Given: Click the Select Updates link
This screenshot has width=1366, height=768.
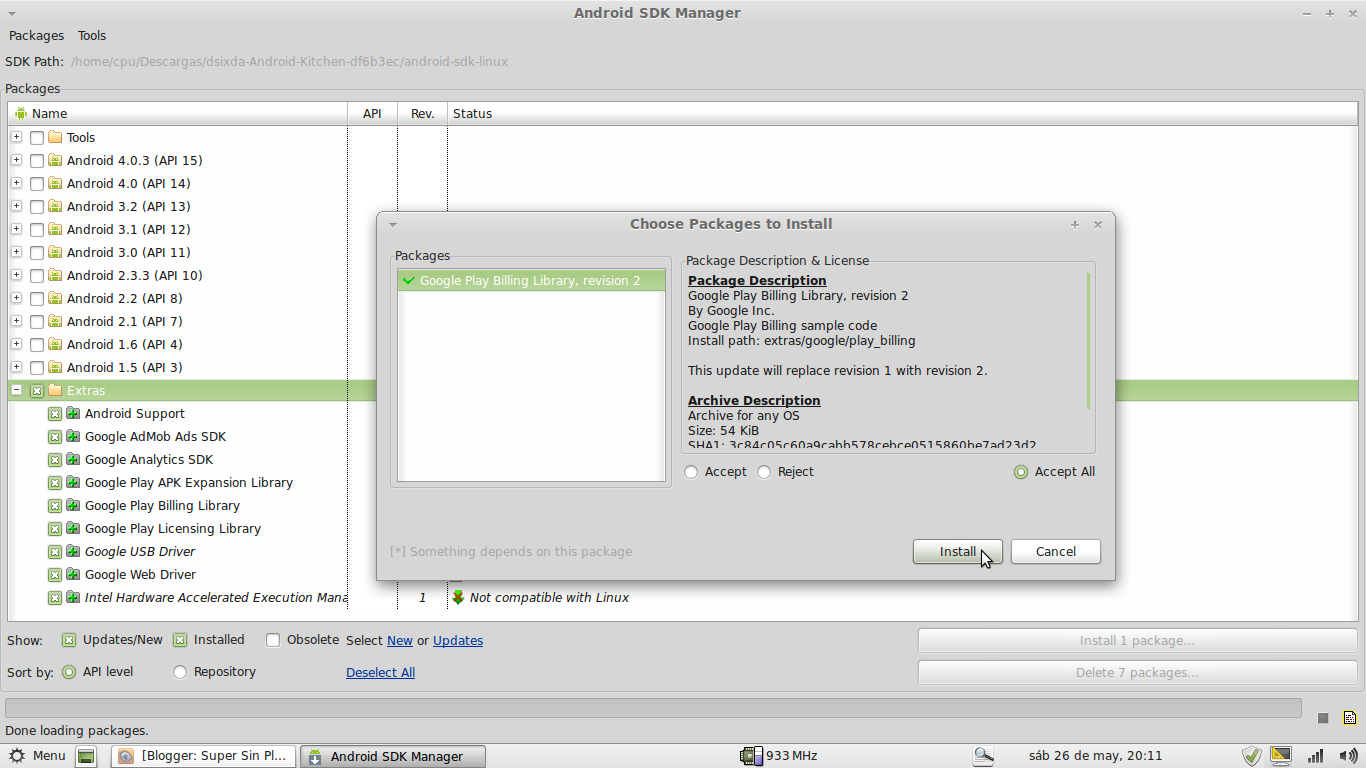Looking at the screenshot, I should pos(458,641).
